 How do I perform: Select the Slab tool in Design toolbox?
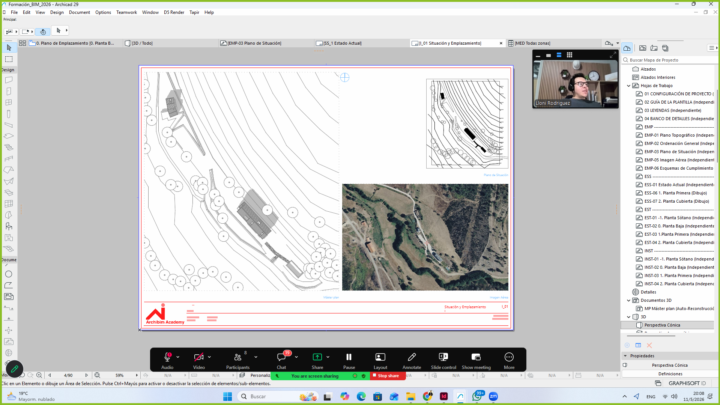(x=9, y=136)
